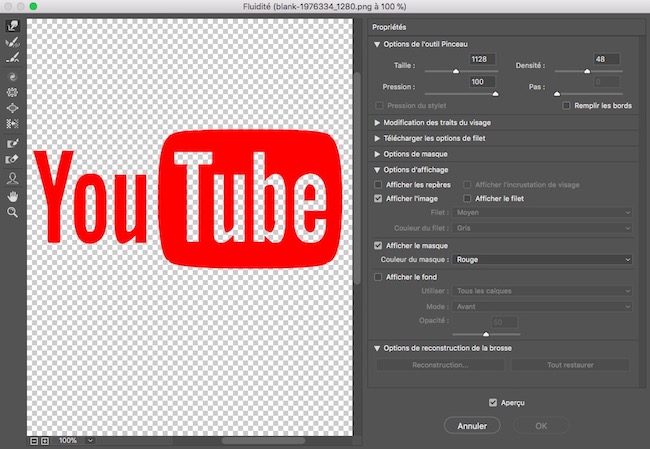Screen dimensions: 650x449
Task: Click the Pression slider handle
Action: click(x=495, y=94)
